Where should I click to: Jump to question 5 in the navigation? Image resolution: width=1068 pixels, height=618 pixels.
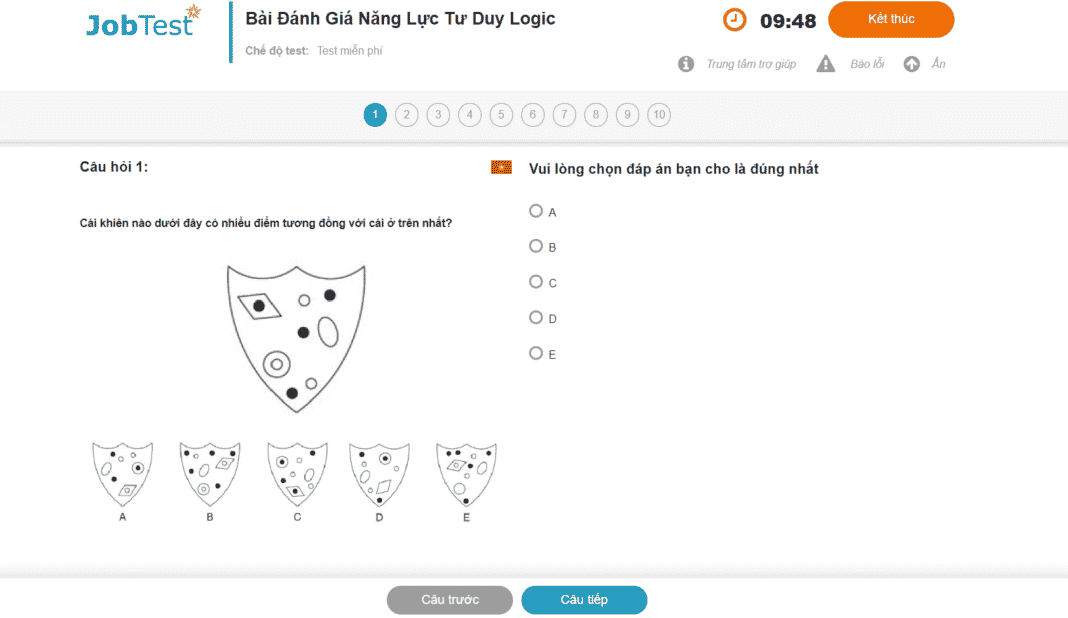[501, 115]
